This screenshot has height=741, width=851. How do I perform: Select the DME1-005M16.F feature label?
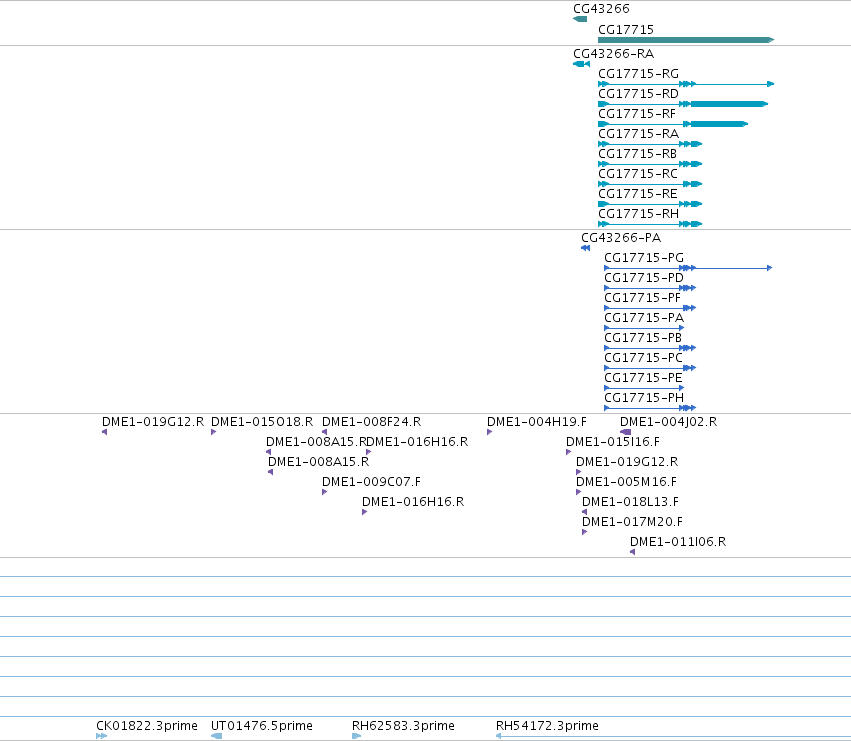626,482
